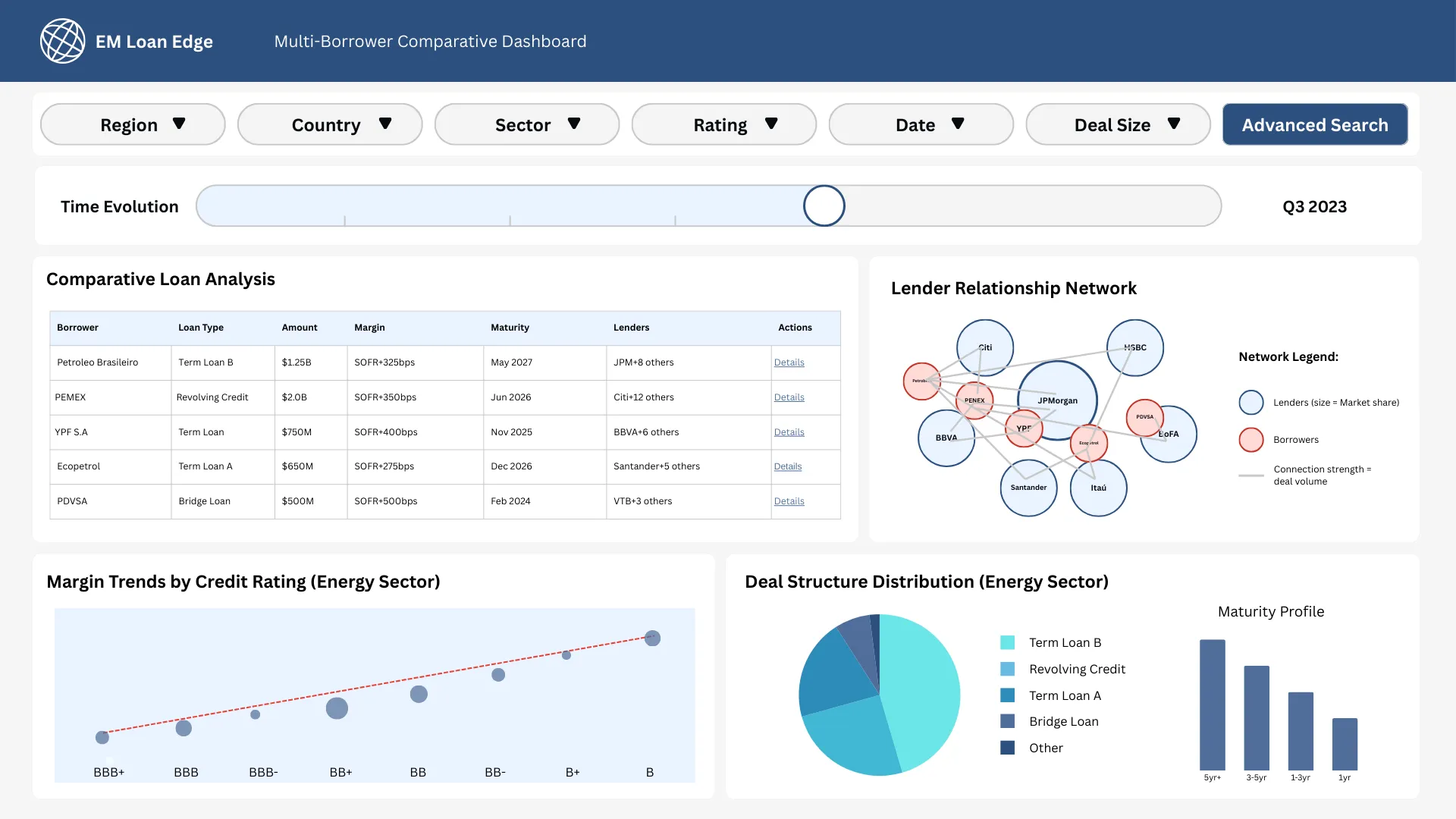Open Details link for YPF S.A row
The height and width of the screenshot is (819, 1456).
[789, 432]
